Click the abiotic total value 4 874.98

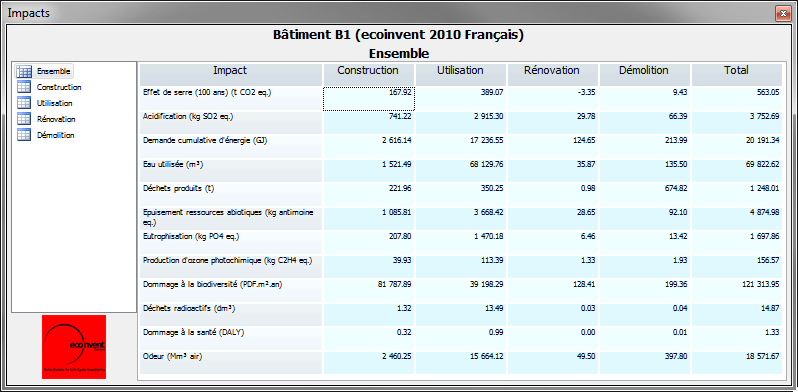tap(764, 212)
